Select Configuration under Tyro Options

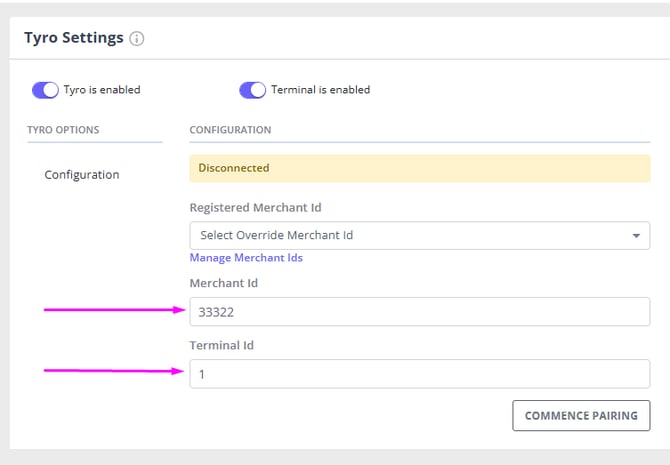coord(82,175)
